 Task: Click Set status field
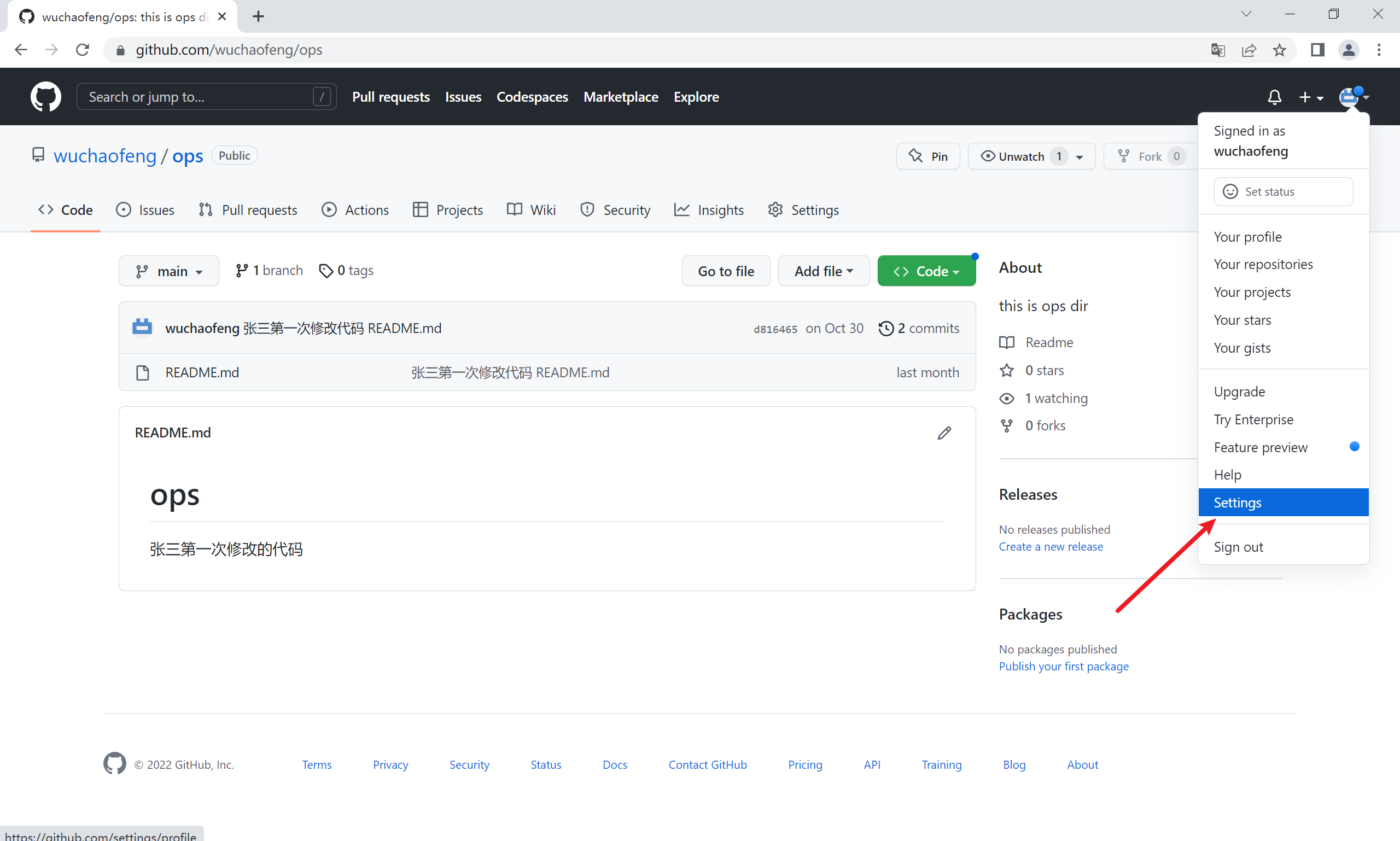(x=1283, y=191)
